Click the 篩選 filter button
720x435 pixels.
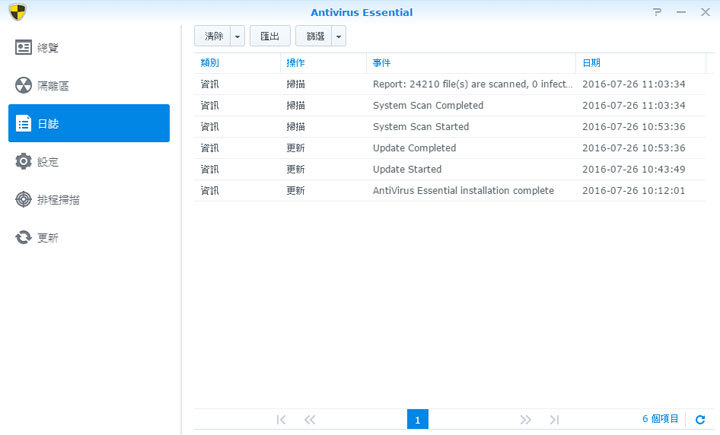click(315, 36)
